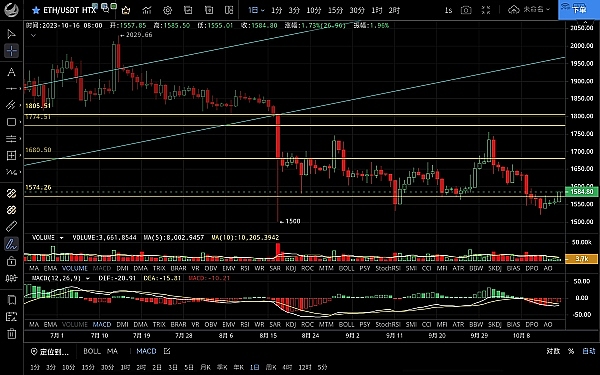Viewport: 600px width, 375px height.
Task: Click the 定位到... locate button
Action: tap(50, 352)
